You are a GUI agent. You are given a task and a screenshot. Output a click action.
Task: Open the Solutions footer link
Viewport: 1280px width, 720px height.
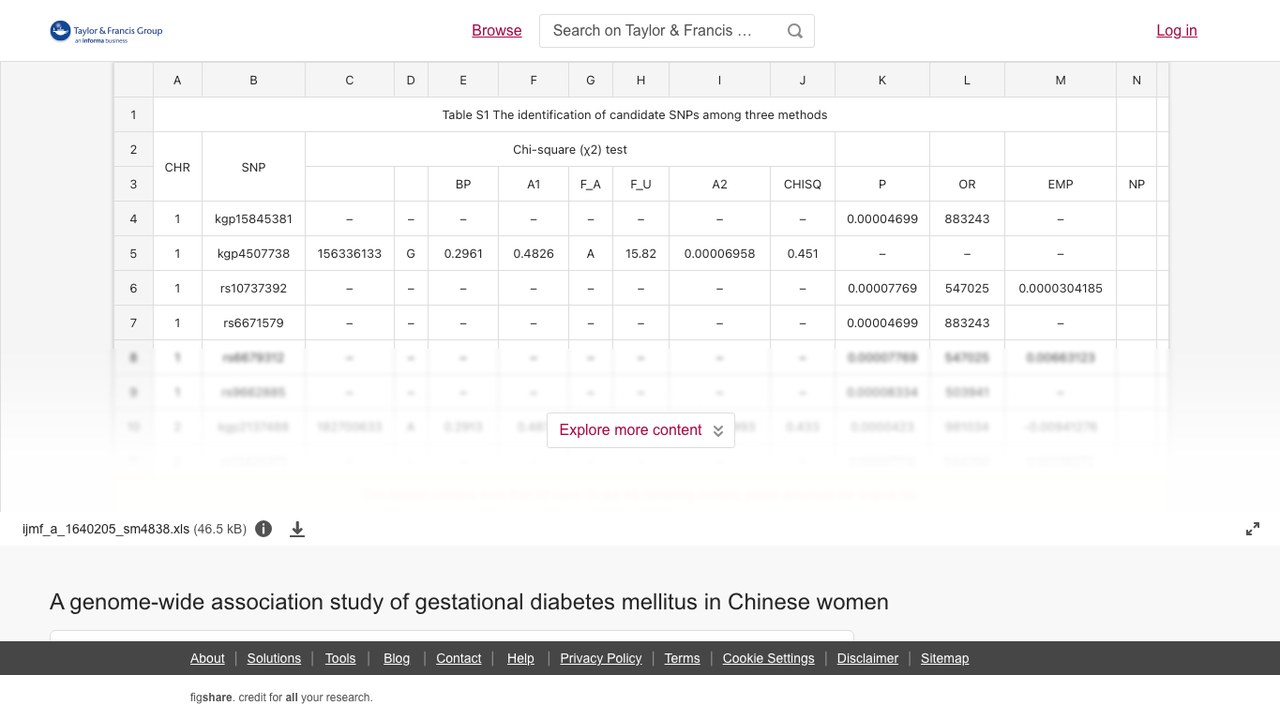click(274, 658)
